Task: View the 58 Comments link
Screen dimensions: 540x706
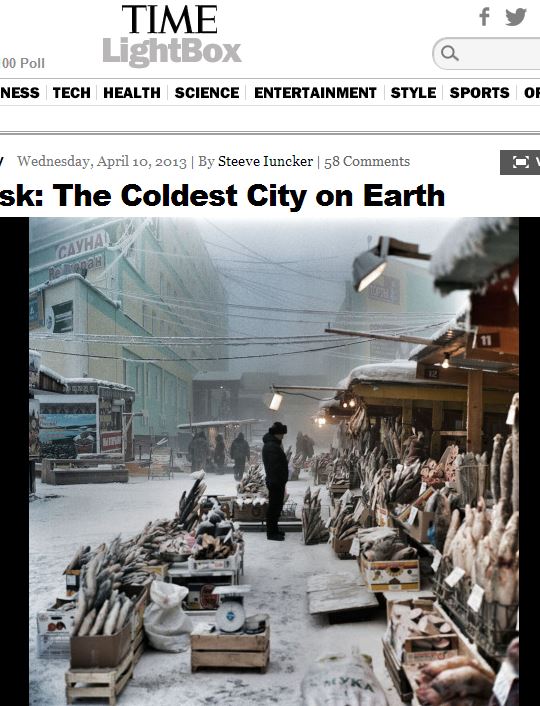Action: 367,161
